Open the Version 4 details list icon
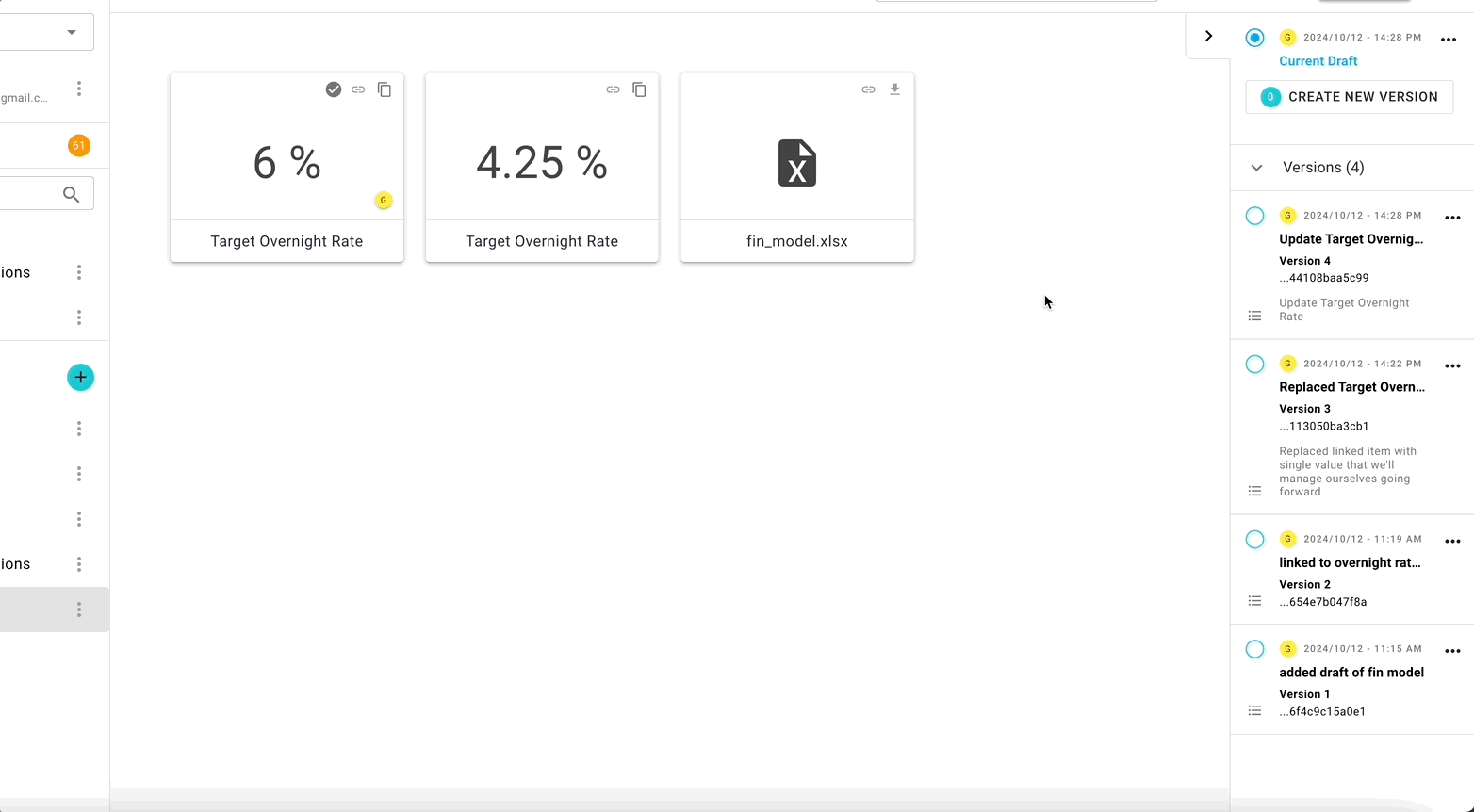1474x812 pixels. pos(1254,316)
